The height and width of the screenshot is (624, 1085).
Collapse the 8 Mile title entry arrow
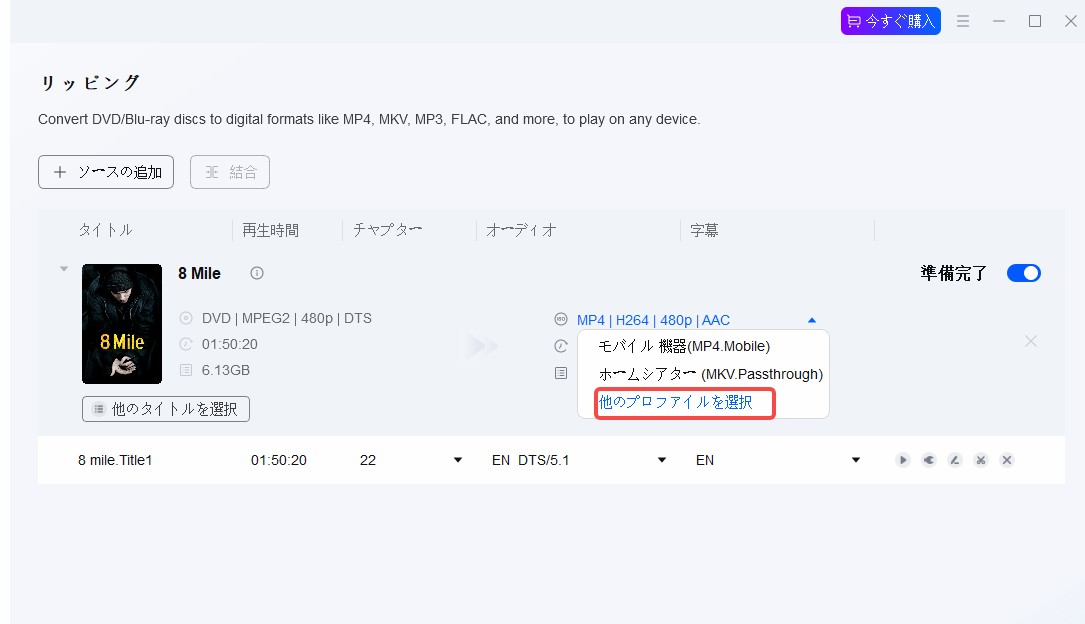point(64,268)
